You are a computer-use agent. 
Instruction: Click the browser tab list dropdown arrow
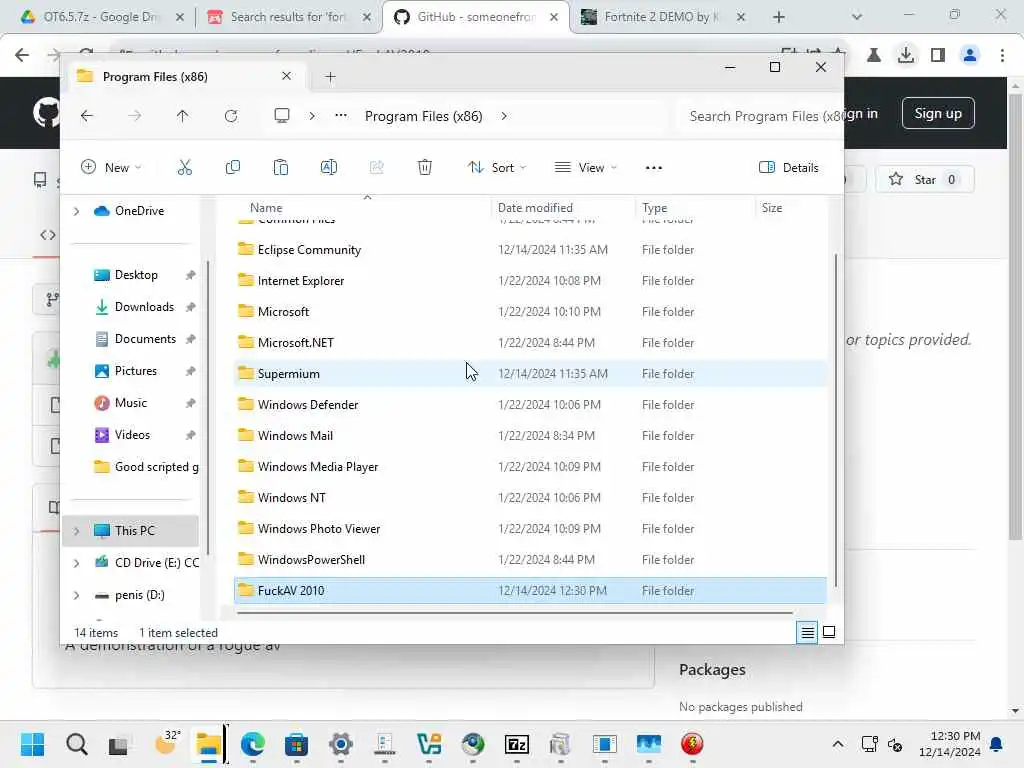857,17
